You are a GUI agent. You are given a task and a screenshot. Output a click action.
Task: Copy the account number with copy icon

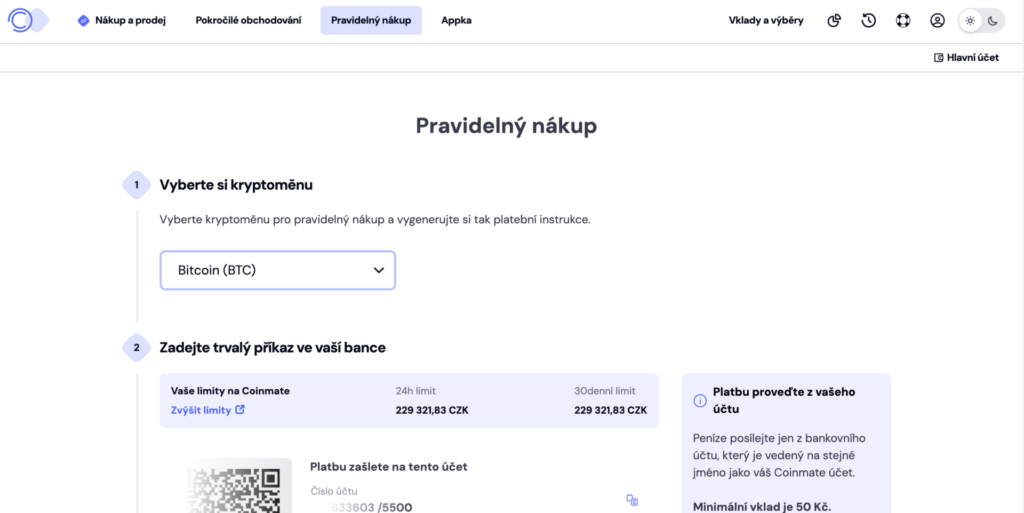pos(632,500)
